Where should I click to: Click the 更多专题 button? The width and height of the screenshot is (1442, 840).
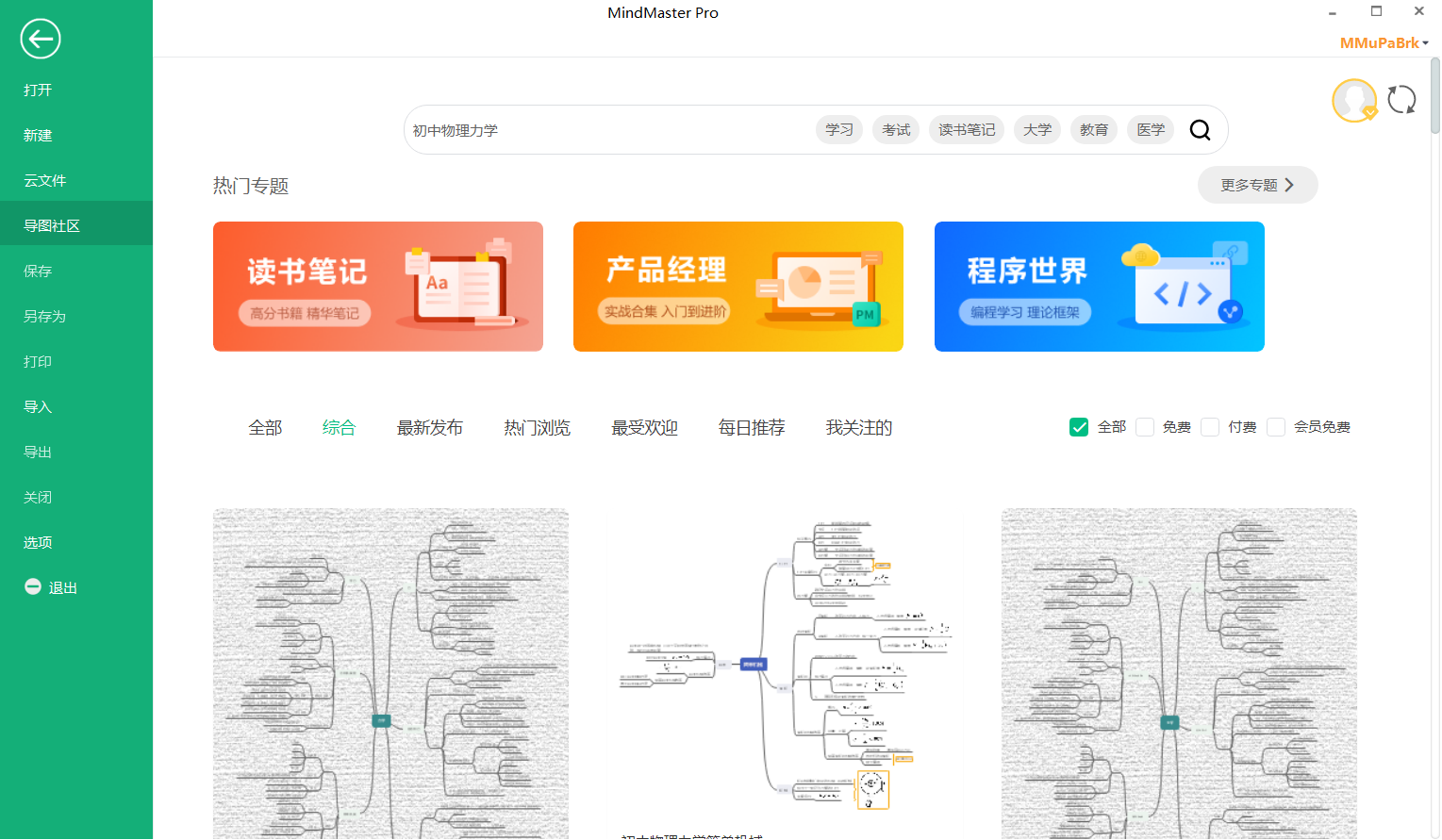click(x=1257, y=185)
